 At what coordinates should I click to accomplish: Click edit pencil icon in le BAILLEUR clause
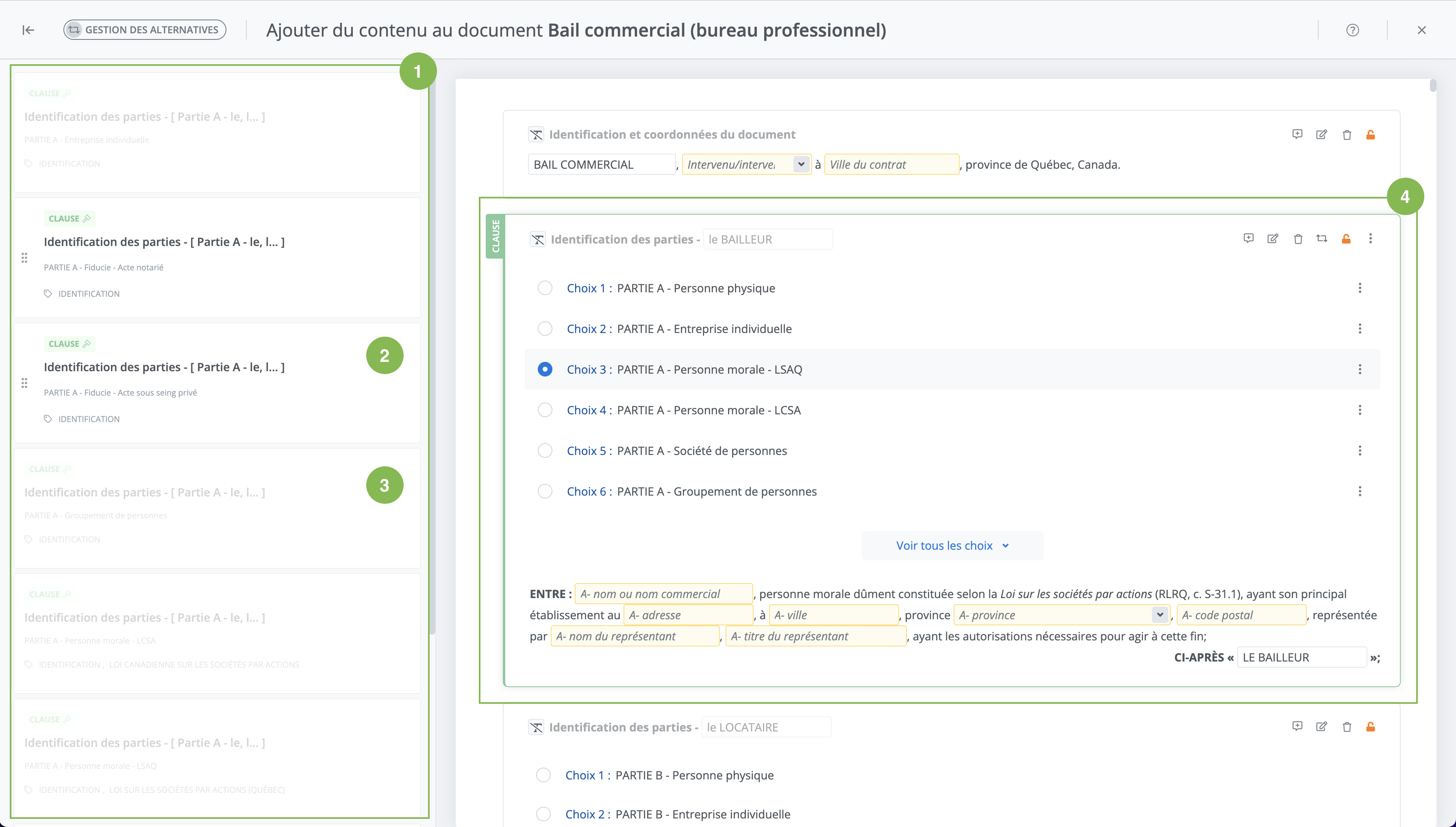[x=1273, y=239]
